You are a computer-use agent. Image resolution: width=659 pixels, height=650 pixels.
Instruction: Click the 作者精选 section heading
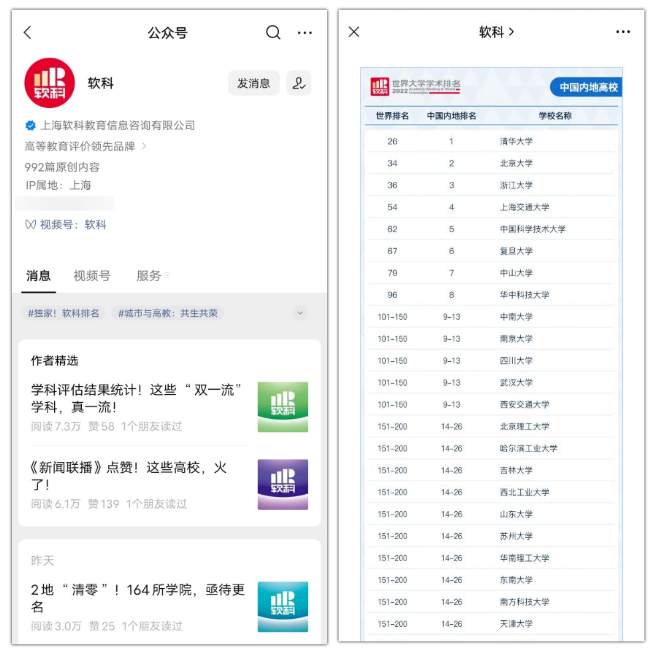pyautogui.click(x=55, y=361)
